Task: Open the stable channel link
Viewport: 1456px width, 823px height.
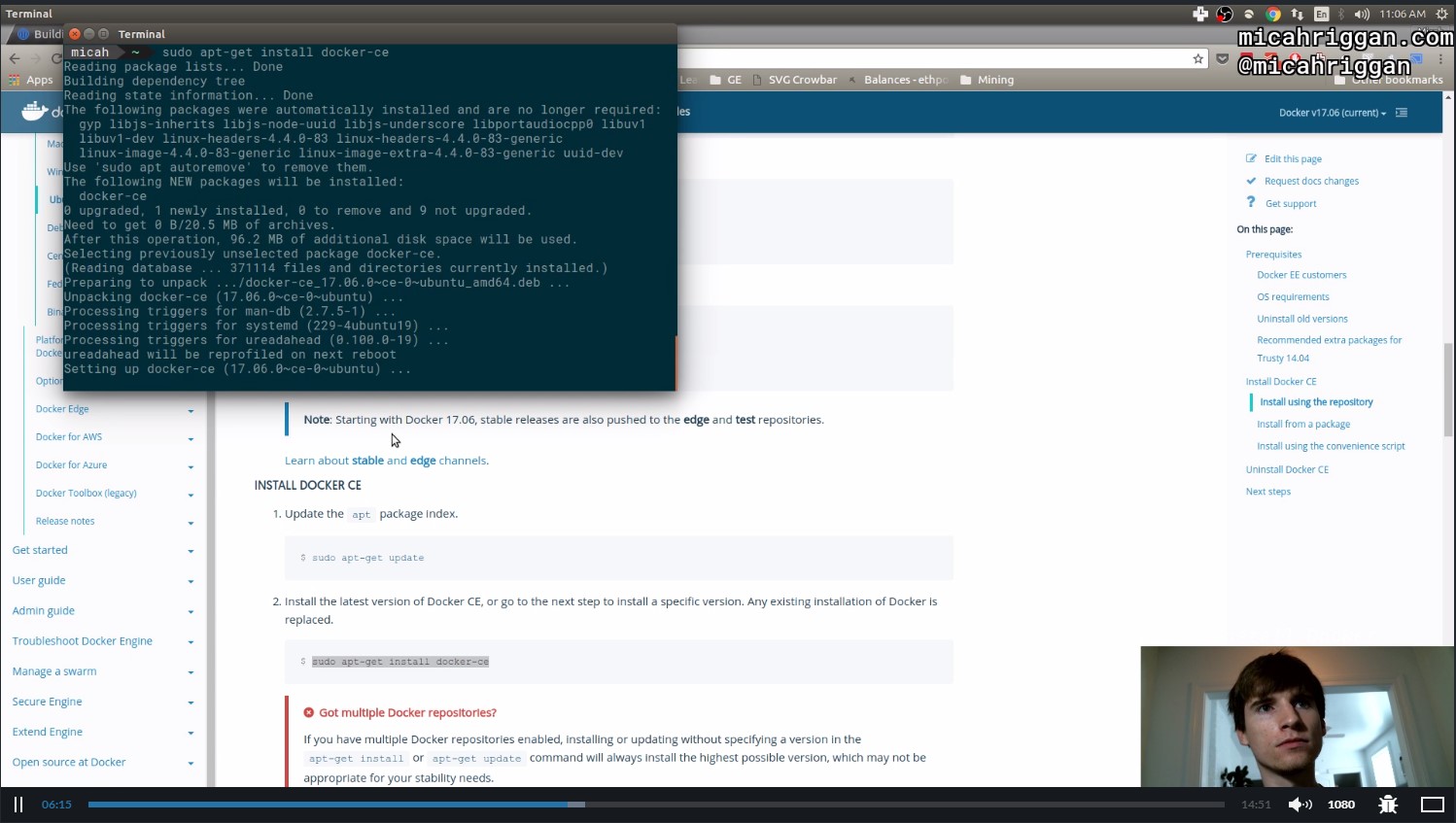Action: pyautogui.click(x=367, y=461)
